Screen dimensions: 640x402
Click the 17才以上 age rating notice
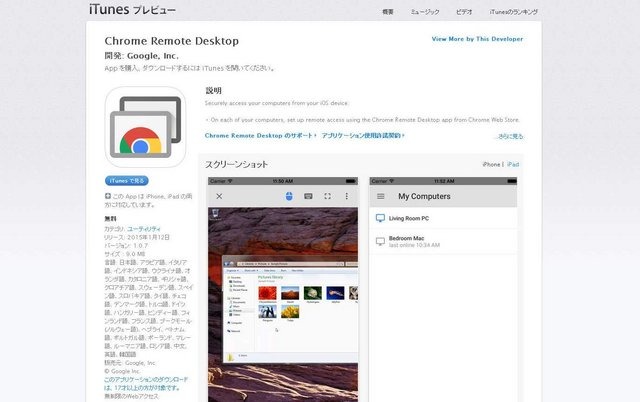[146, 384]
